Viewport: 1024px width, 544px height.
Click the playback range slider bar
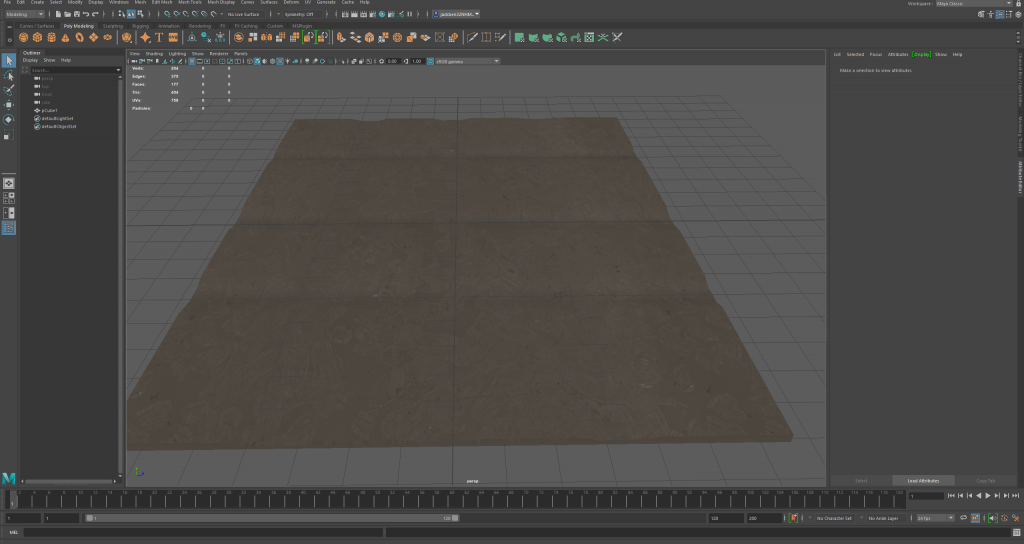pyautogui.click(x=270, y=518)
